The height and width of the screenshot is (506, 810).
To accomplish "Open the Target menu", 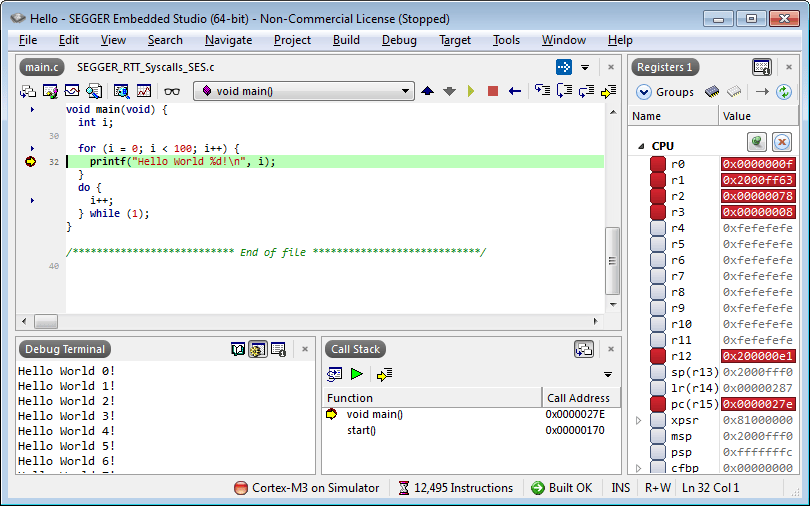I will 455,40.
